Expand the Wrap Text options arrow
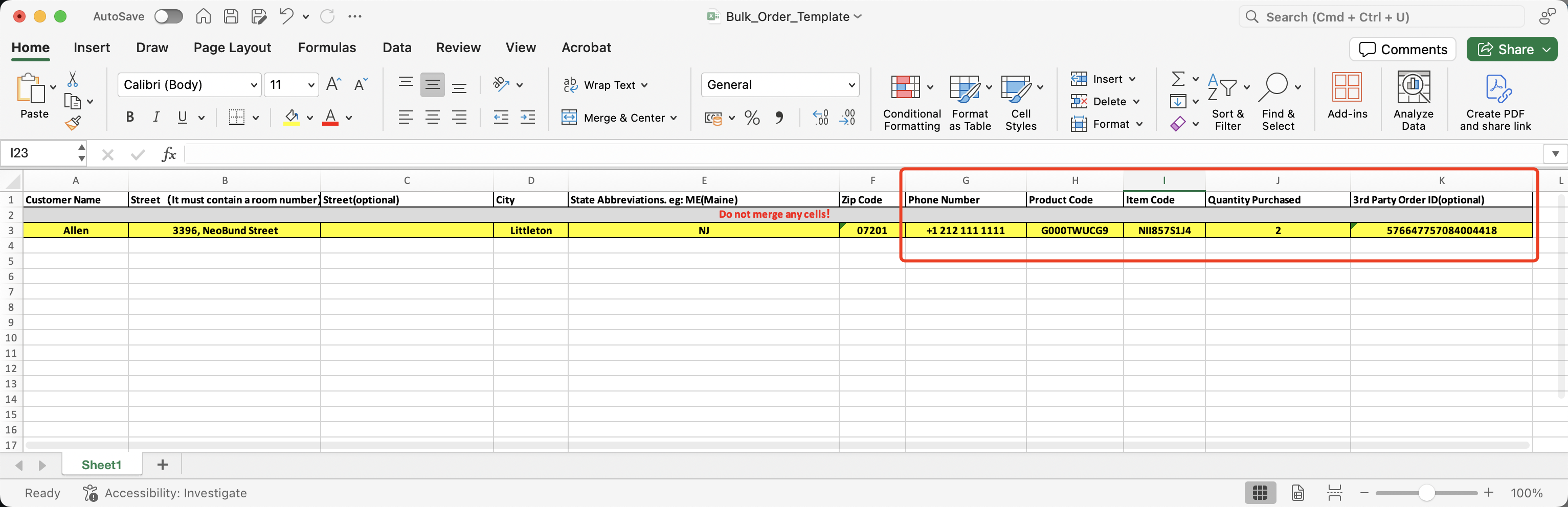This screenshot has width=1568, height=507. (644, 85)
